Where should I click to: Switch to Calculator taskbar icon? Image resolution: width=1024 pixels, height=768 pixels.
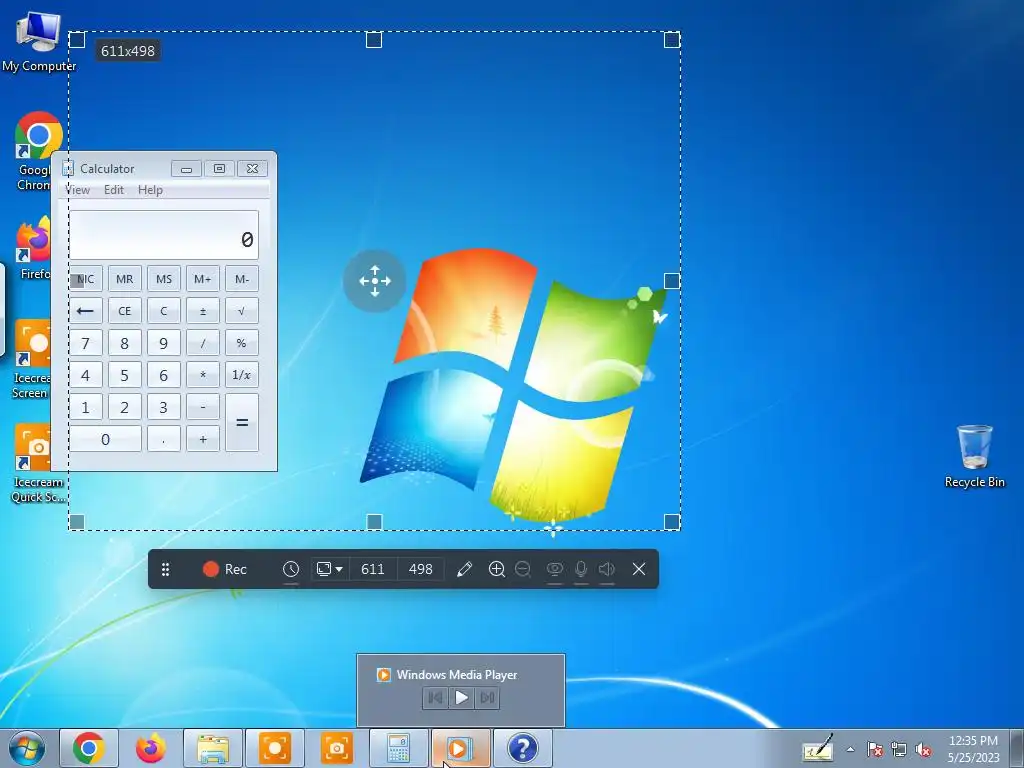tap(398, 748)
